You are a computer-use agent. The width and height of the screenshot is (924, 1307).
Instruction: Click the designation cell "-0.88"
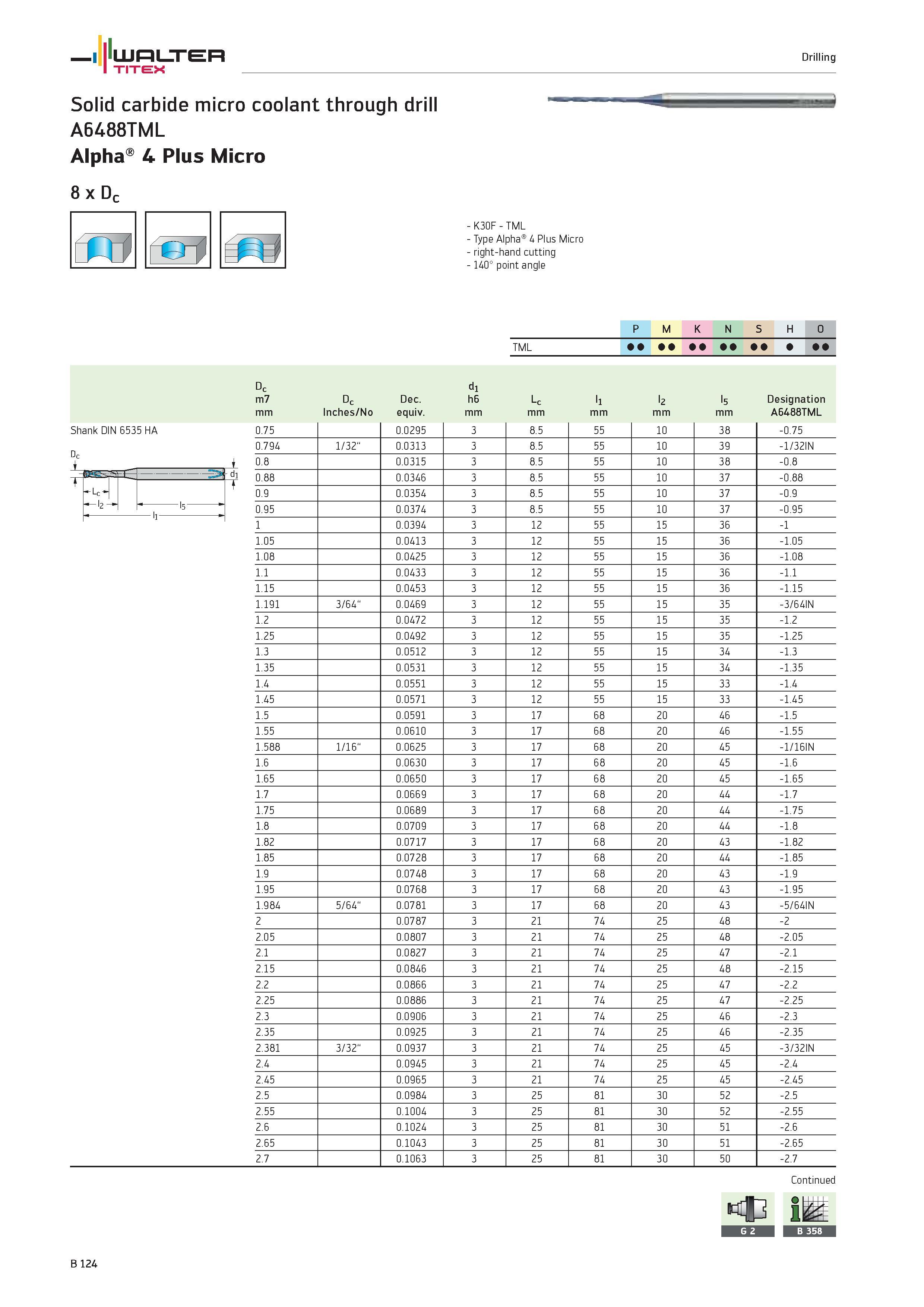791,478
